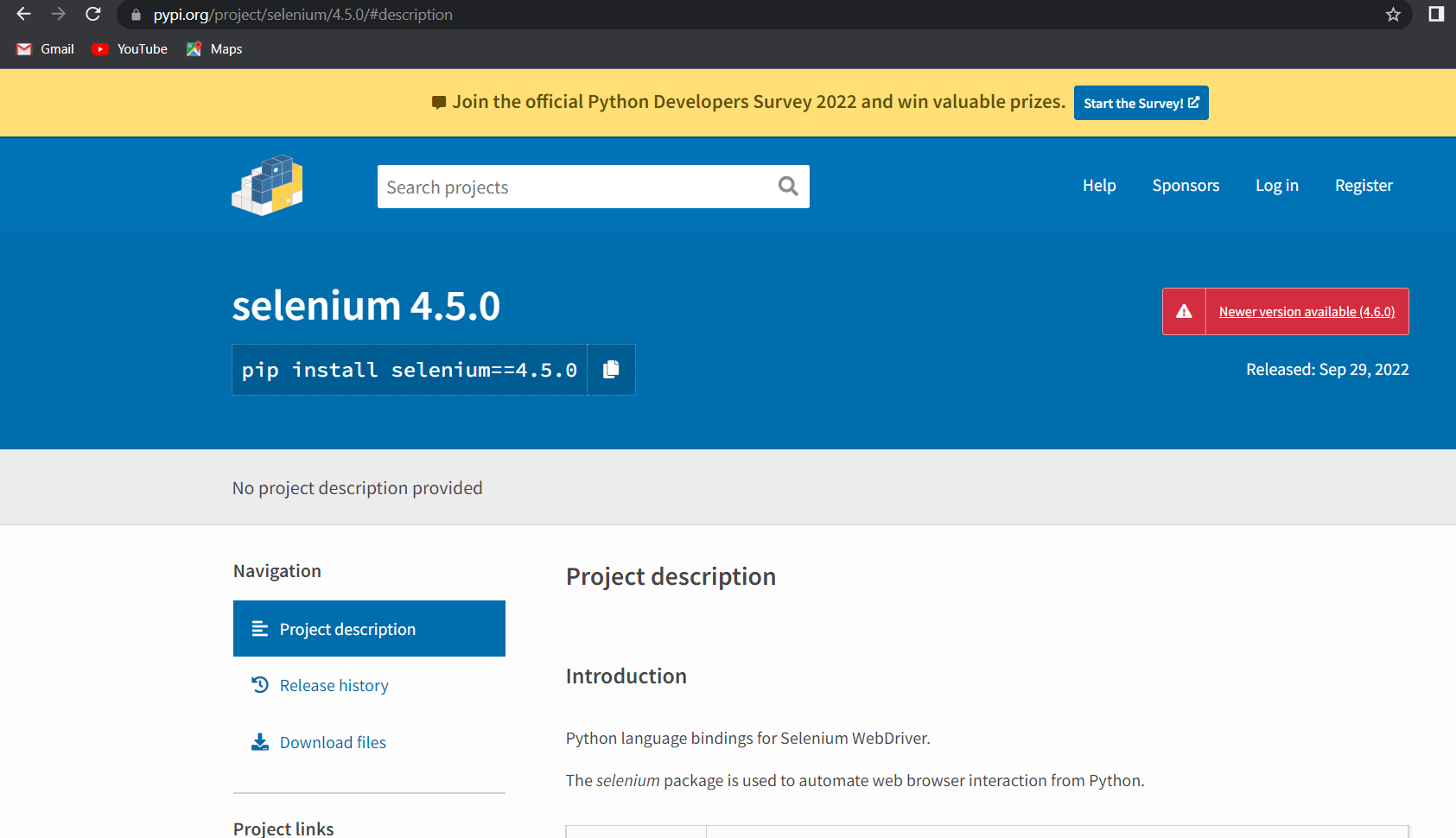Open the Download files section
The width and height of the screenshot is (1456, 838).
coord(332,741)
